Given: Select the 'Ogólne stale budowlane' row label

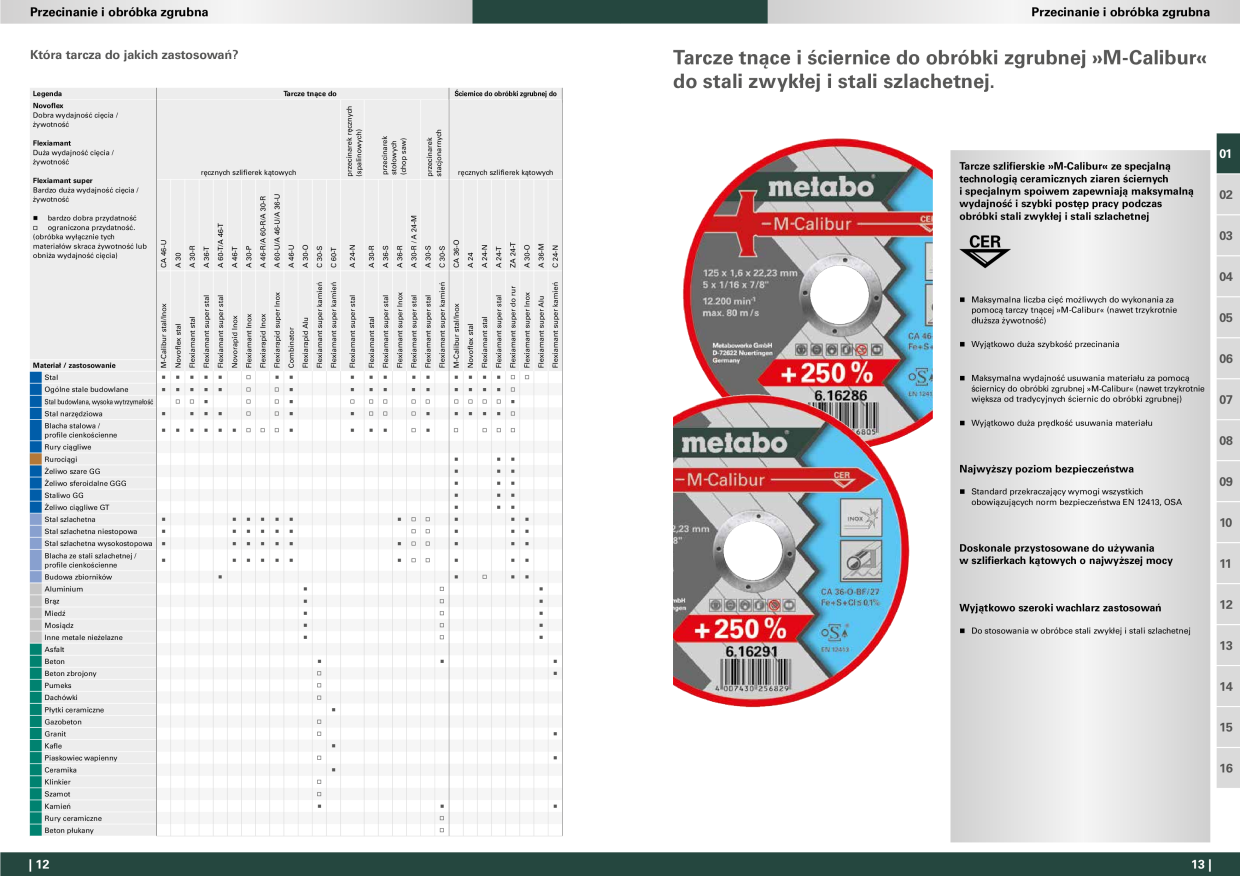Looking at the screenshot, I should (86, 389).
